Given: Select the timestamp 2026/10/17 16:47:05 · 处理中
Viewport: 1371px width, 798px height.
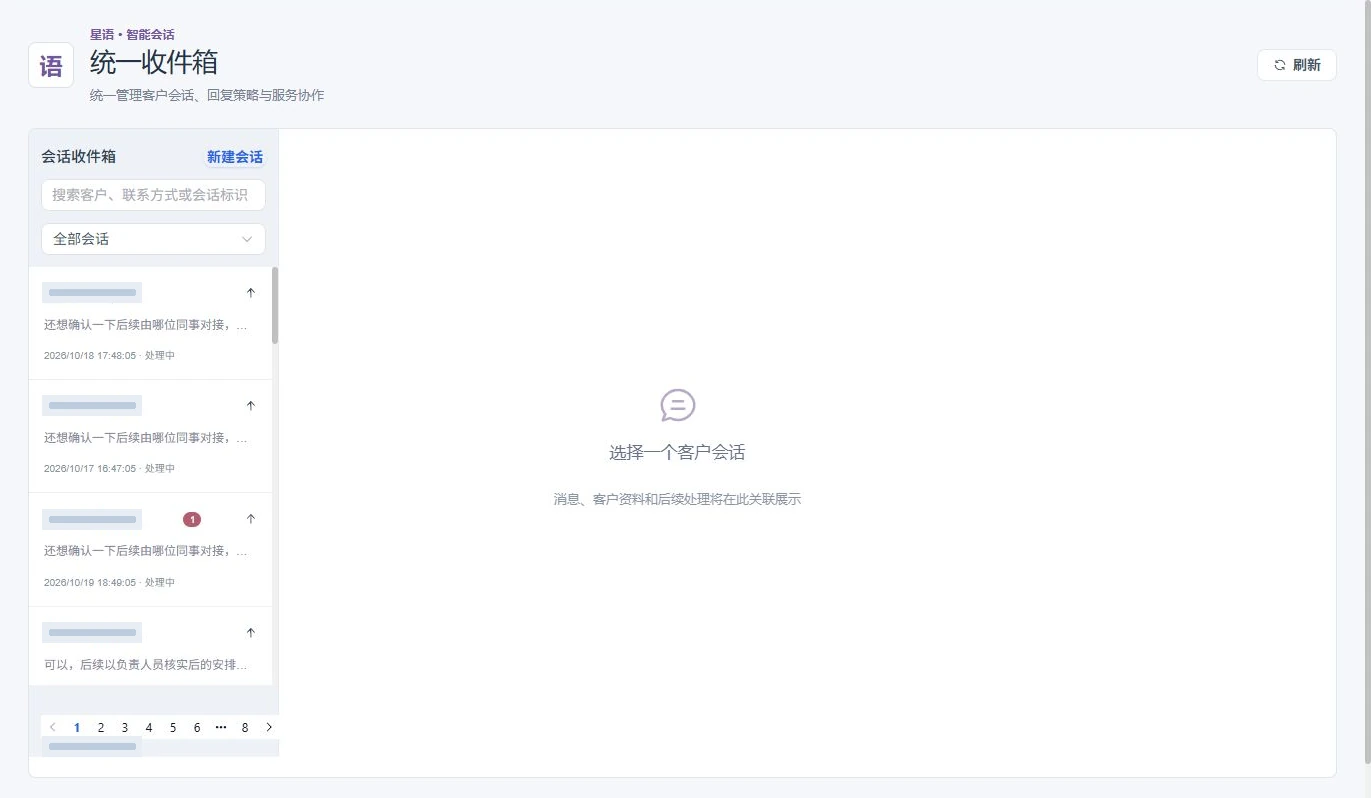Looking at the screenshot, I should (109, 468).
